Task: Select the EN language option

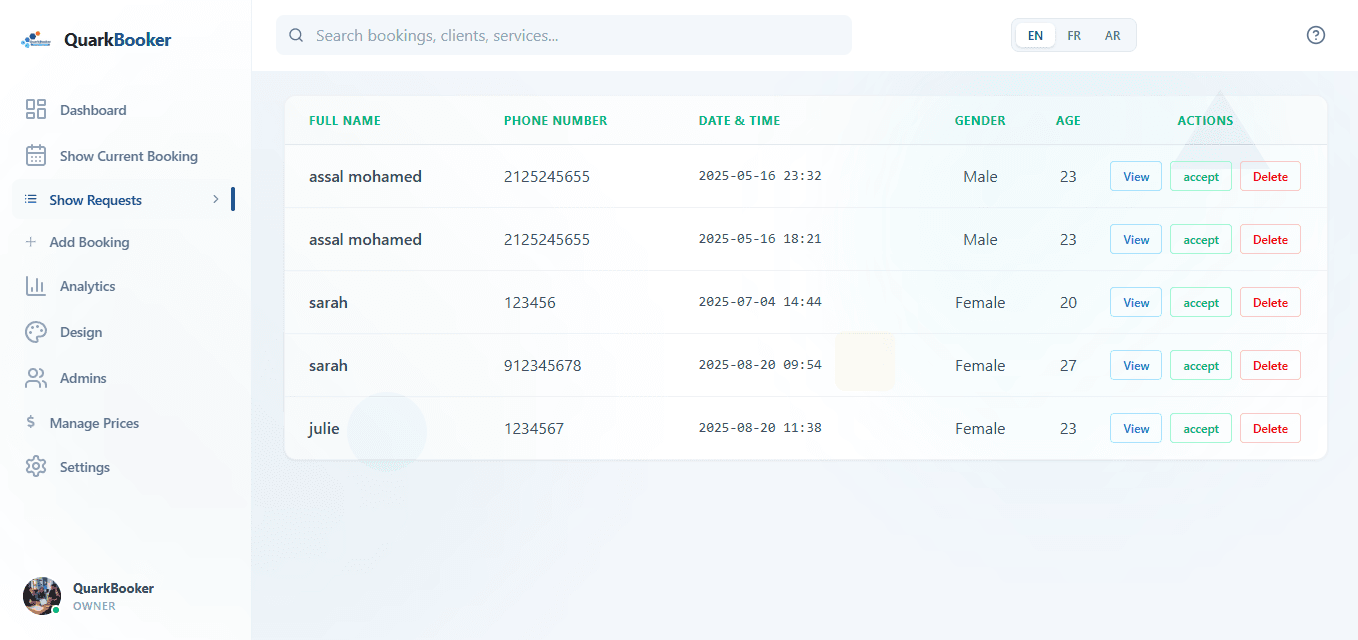Action: (x=1034, y=35)
